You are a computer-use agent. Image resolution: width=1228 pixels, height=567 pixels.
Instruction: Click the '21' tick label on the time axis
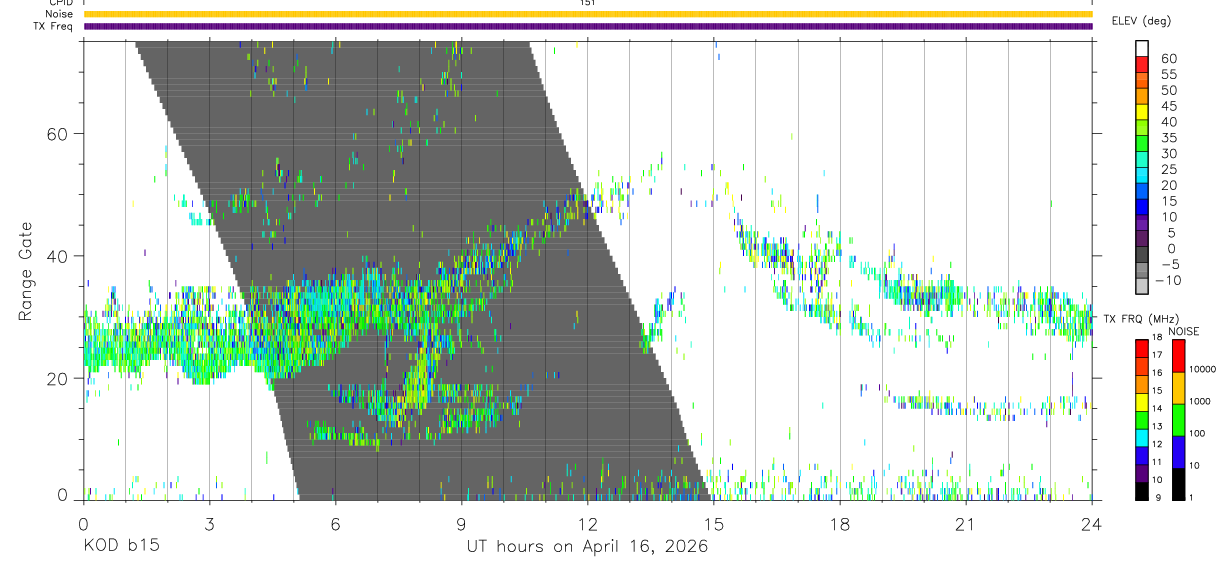[x=965, y=524]
